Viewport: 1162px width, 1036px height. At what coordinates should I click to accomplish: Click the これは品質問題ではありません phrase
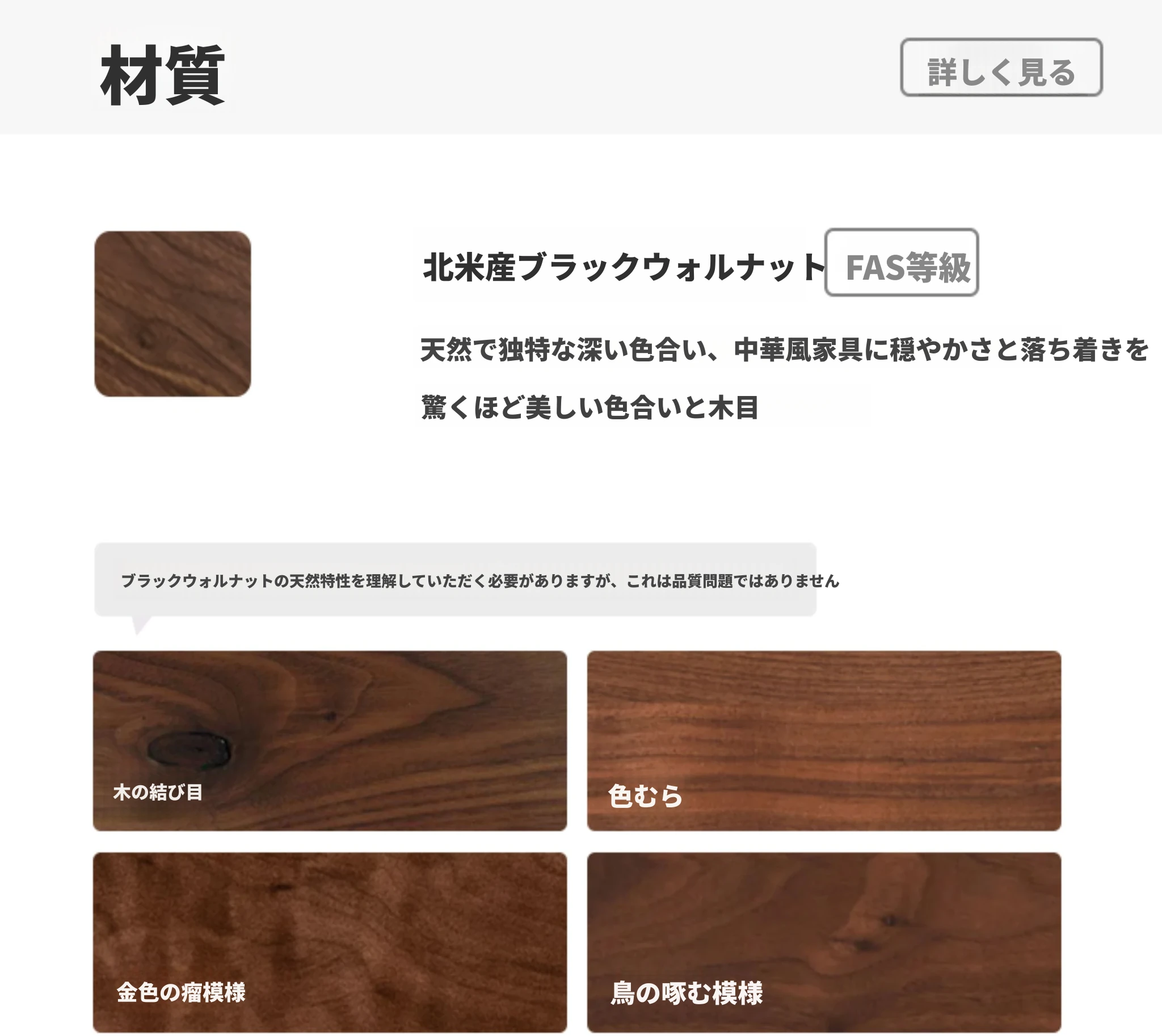click(732, 580)
